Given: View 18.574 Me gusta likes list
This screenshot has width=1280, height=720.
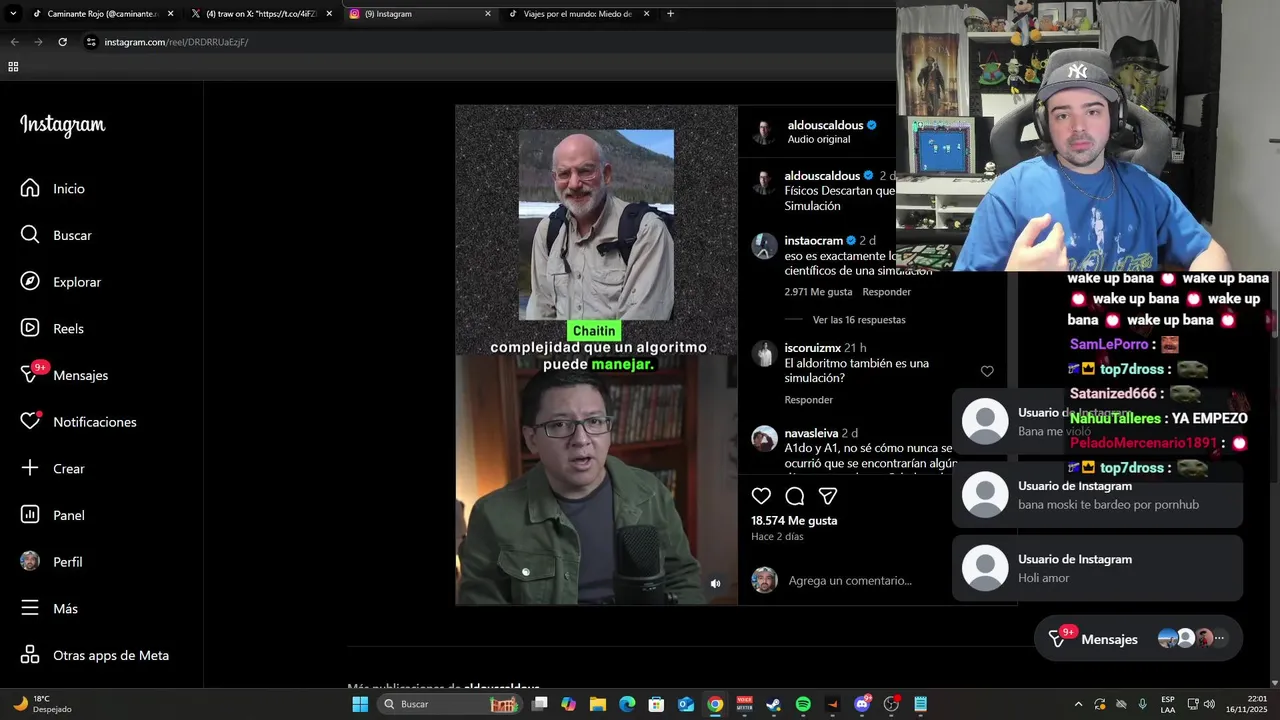Looking at the screenshot, I should click(x=794, y=520).
